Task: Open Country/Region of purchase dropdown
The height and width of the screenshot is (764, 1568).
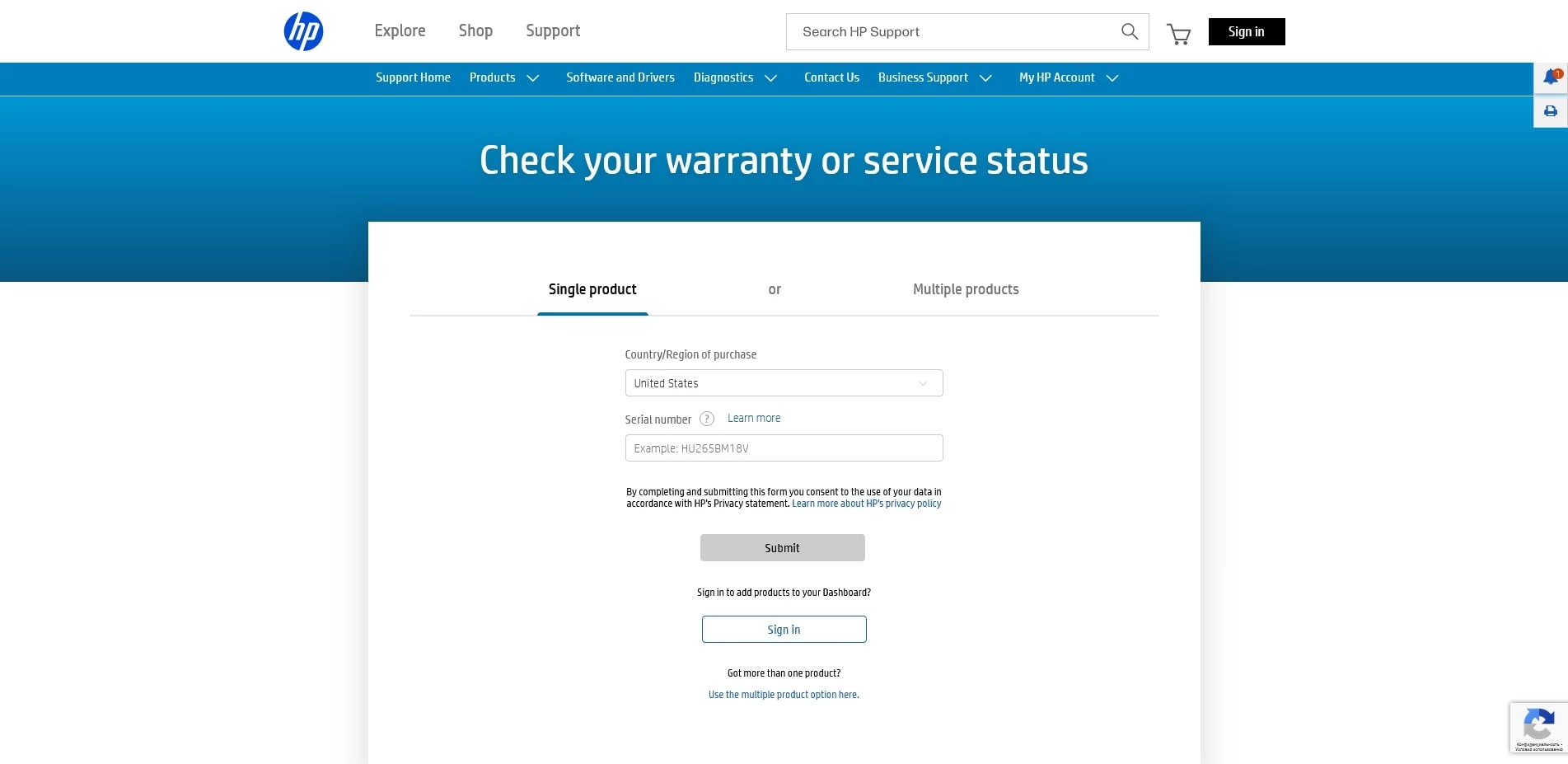Action: click(783, 383)
